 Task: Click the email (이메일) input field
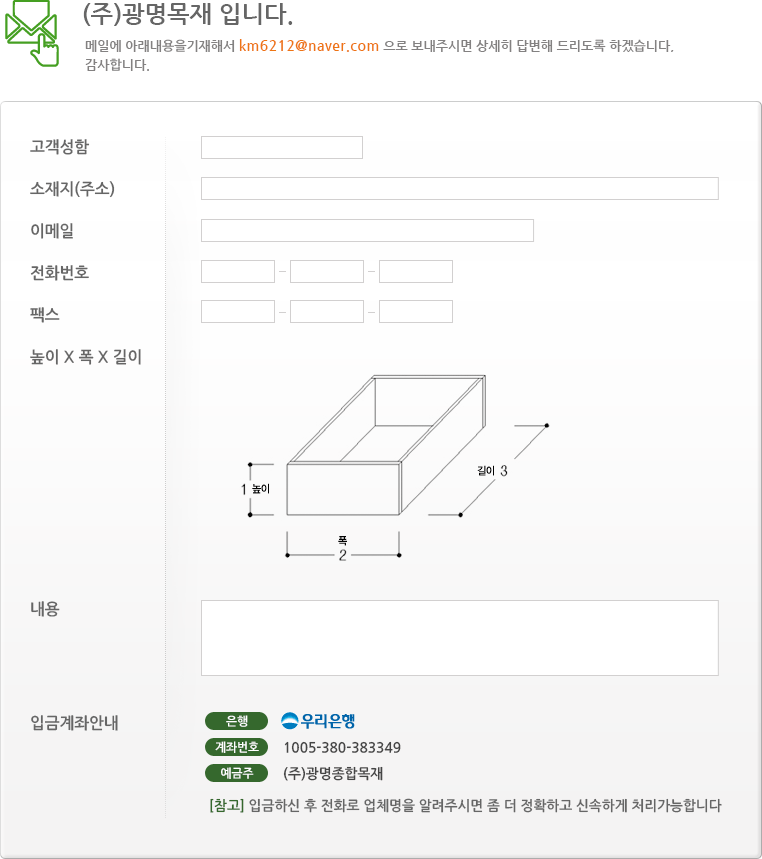pos(367,231)
